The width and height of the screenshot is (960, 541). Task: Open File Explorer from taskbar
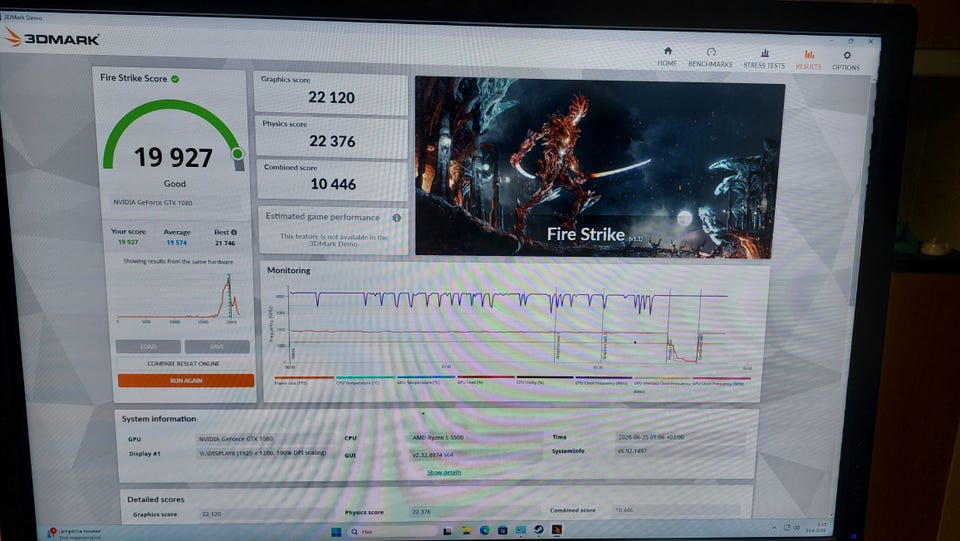[x=467, y=531]
